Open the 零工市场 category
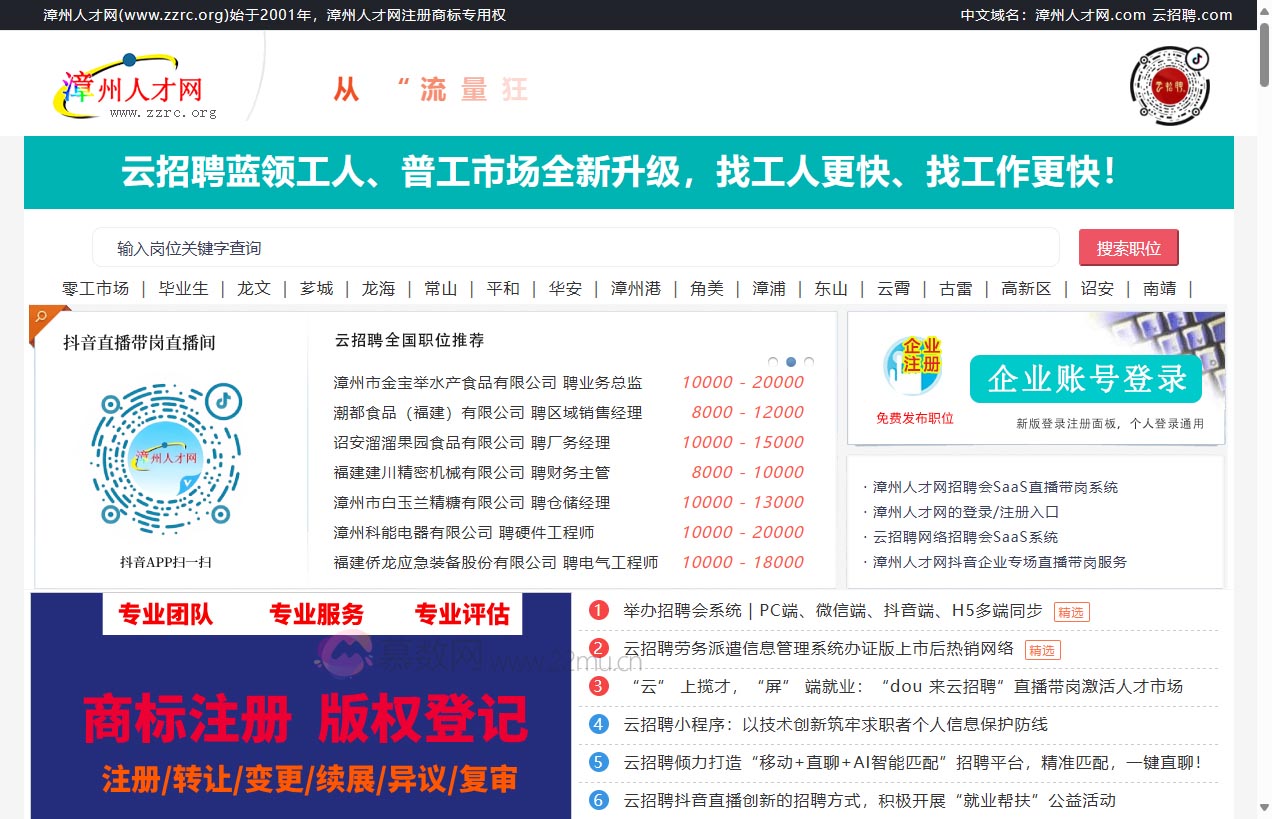 [95, 289]
